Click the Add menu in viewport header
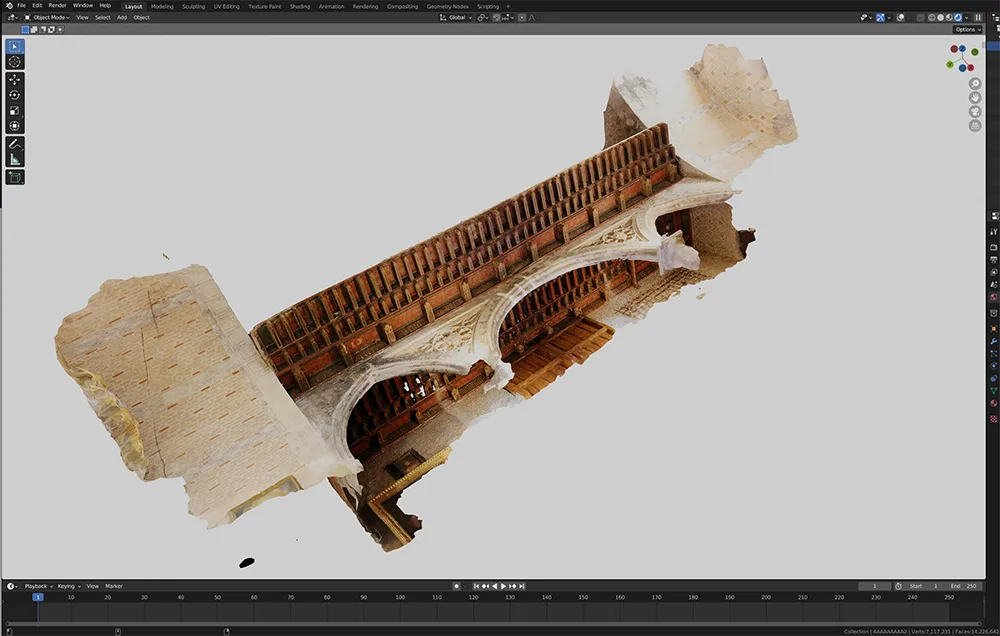The width and height of the screenshot is (1000, 636). point(121,17)
